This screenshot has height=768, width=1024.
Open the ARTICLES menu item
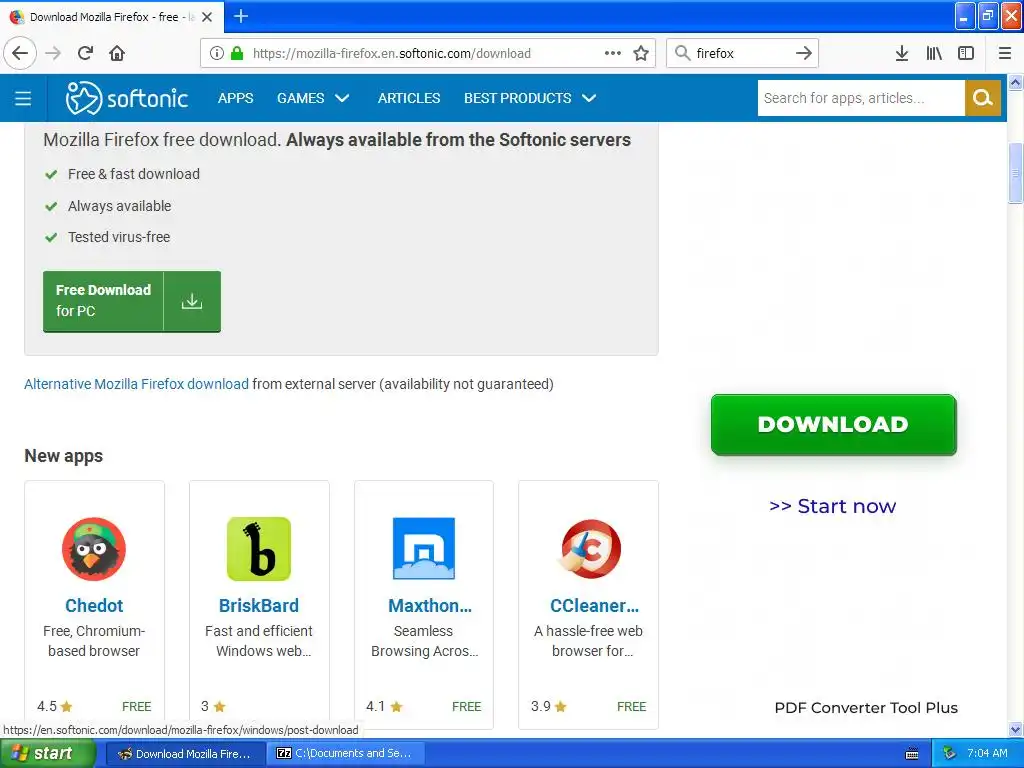pos(409,98)
